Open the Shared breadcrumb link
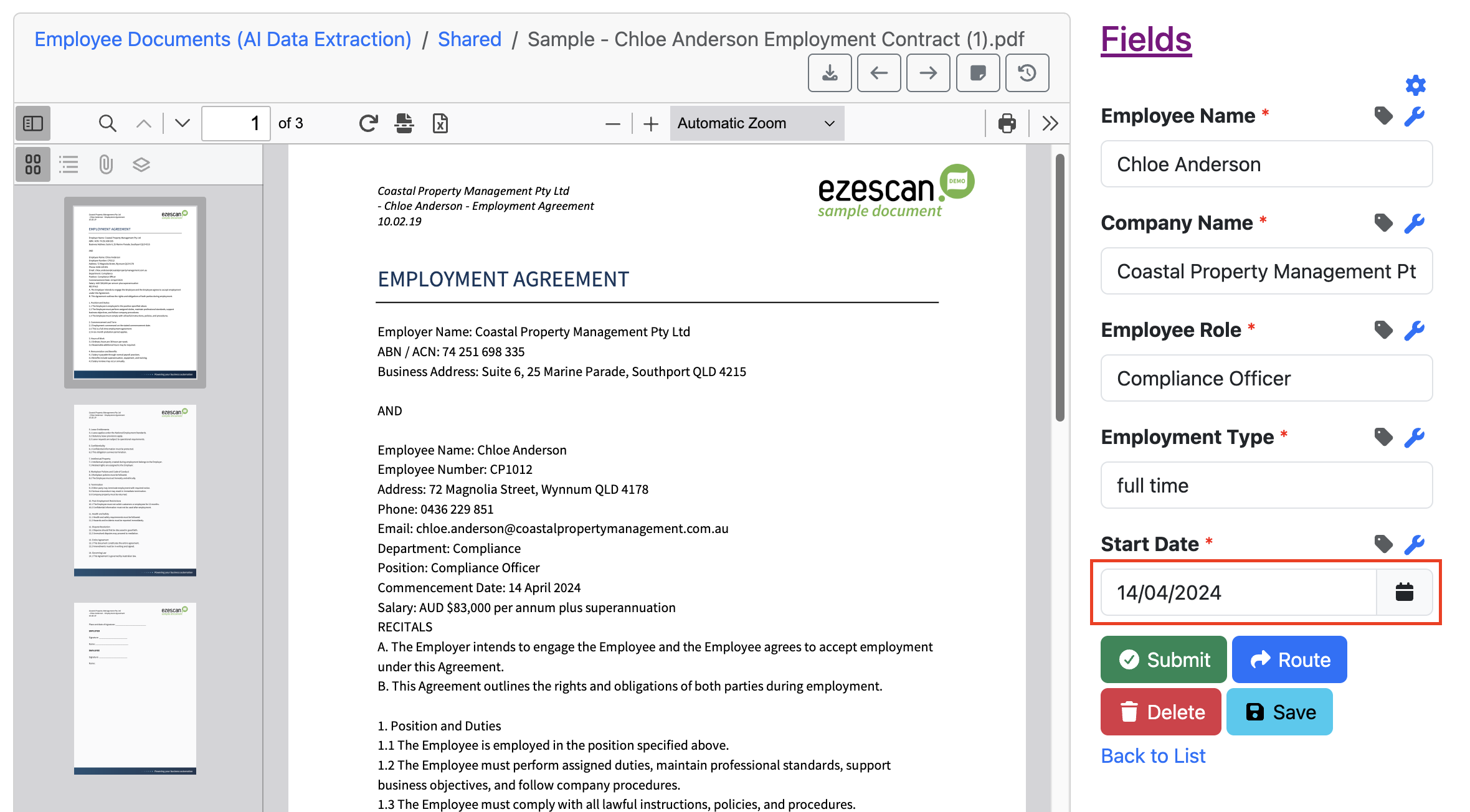Viewport: 1470px width, 812px height. tap(469, 39)
